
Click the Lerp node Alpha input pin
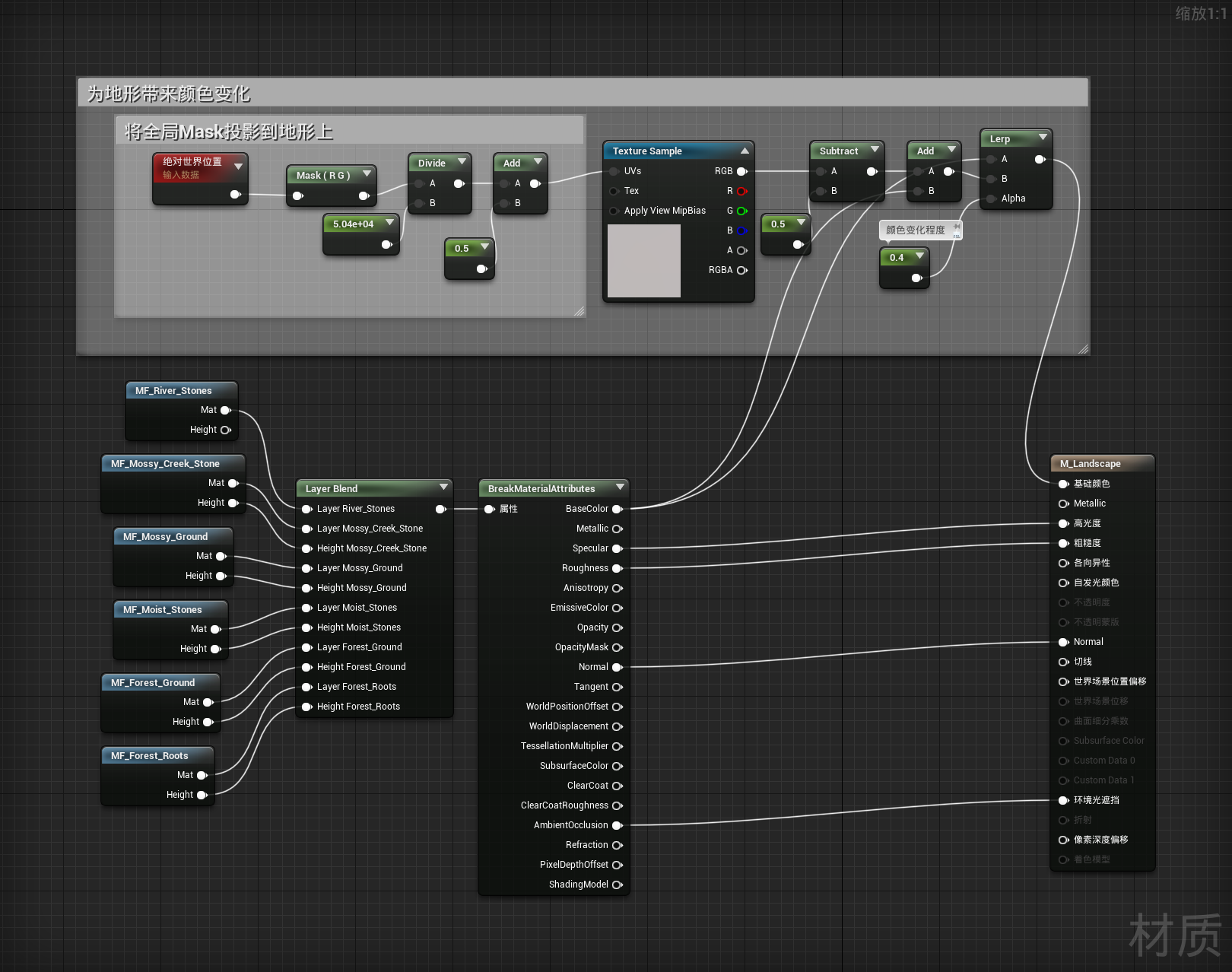point(991,199)
